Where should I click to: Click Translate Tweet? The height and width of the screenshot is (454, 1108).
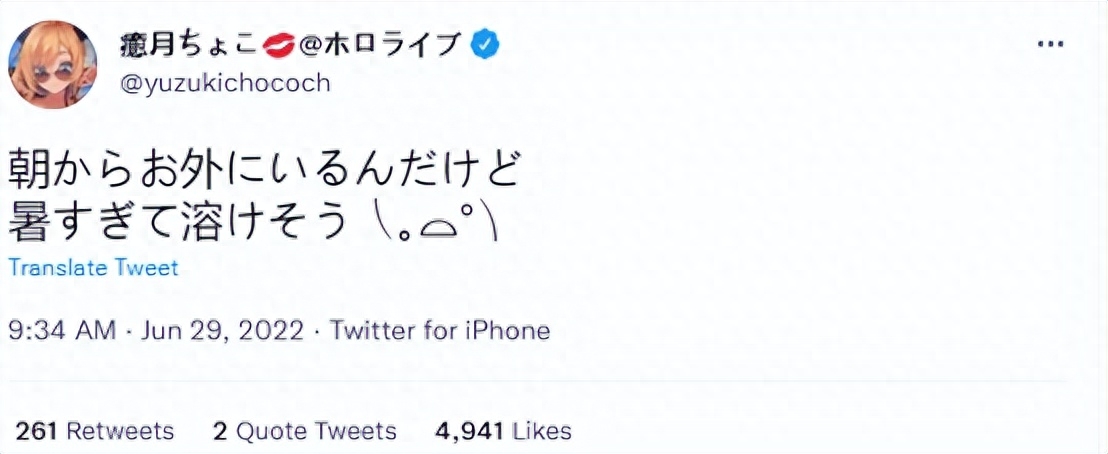pyautogui.click(x=93, y=268)
